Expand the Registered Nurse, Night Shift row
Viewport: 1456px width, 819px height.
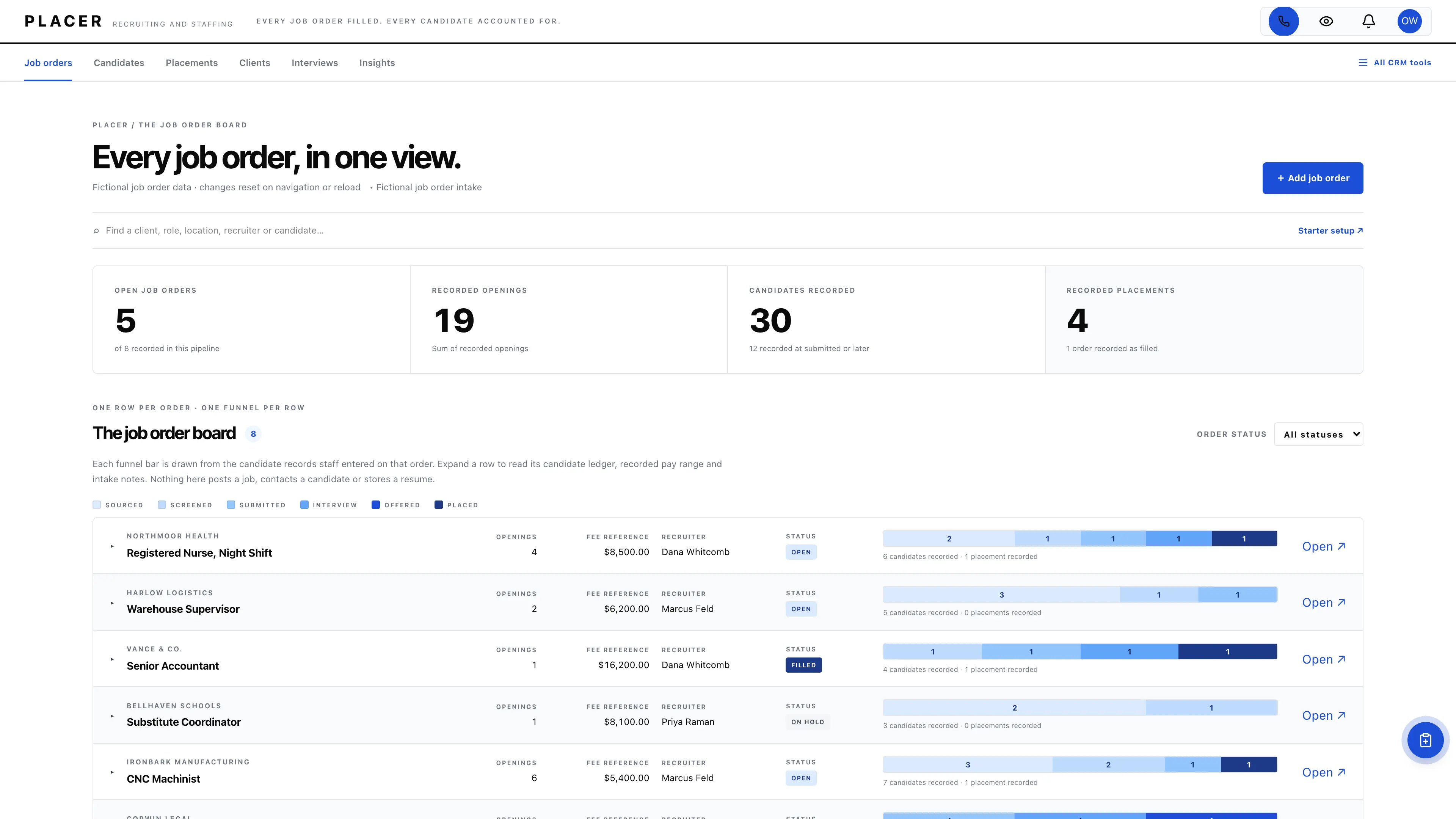click(x=113, y=546)
